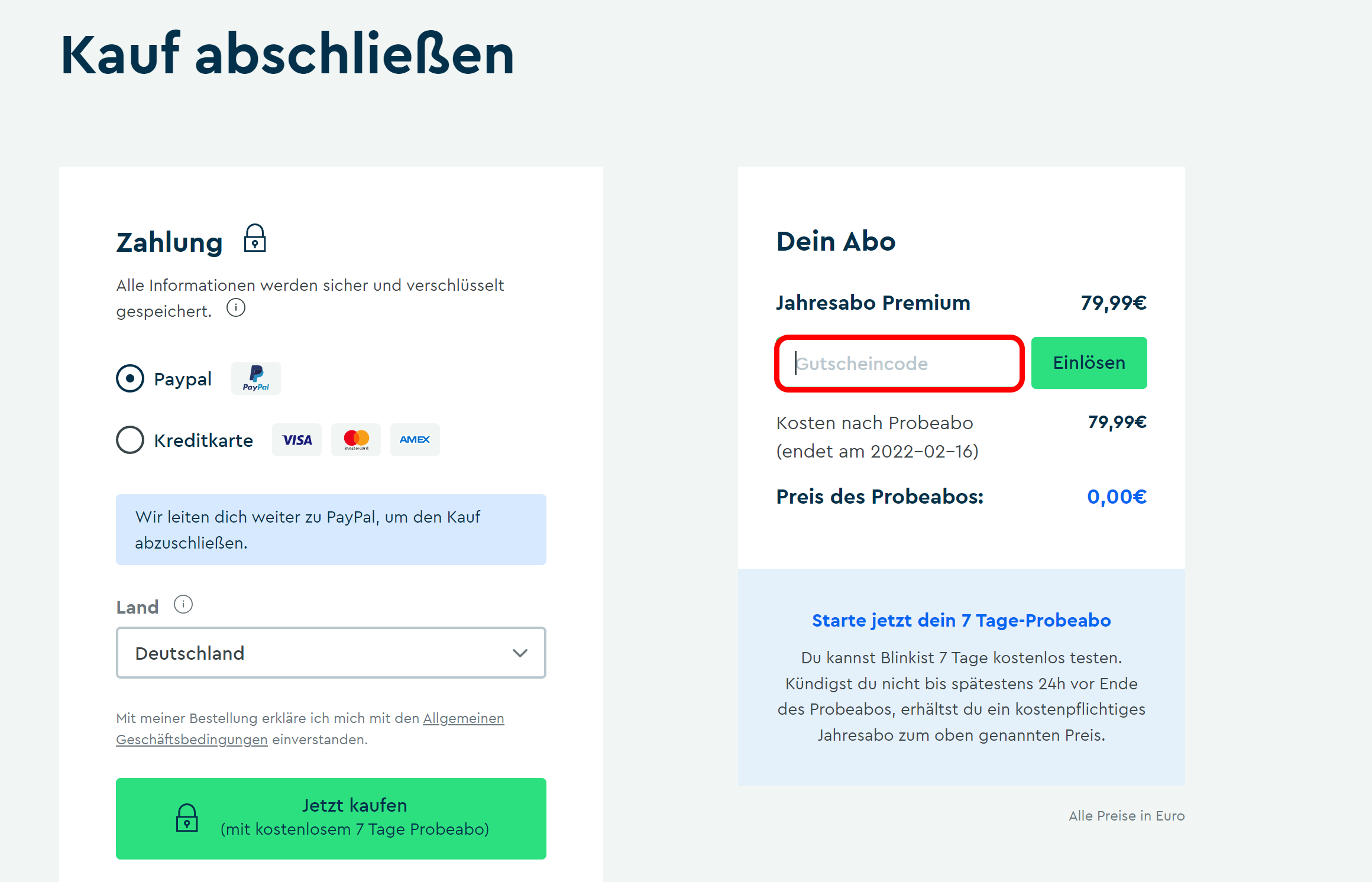Click the PayPal redirect info banner
The width and height of the screenshot is (1372, 882).
(x=331, y=530)
